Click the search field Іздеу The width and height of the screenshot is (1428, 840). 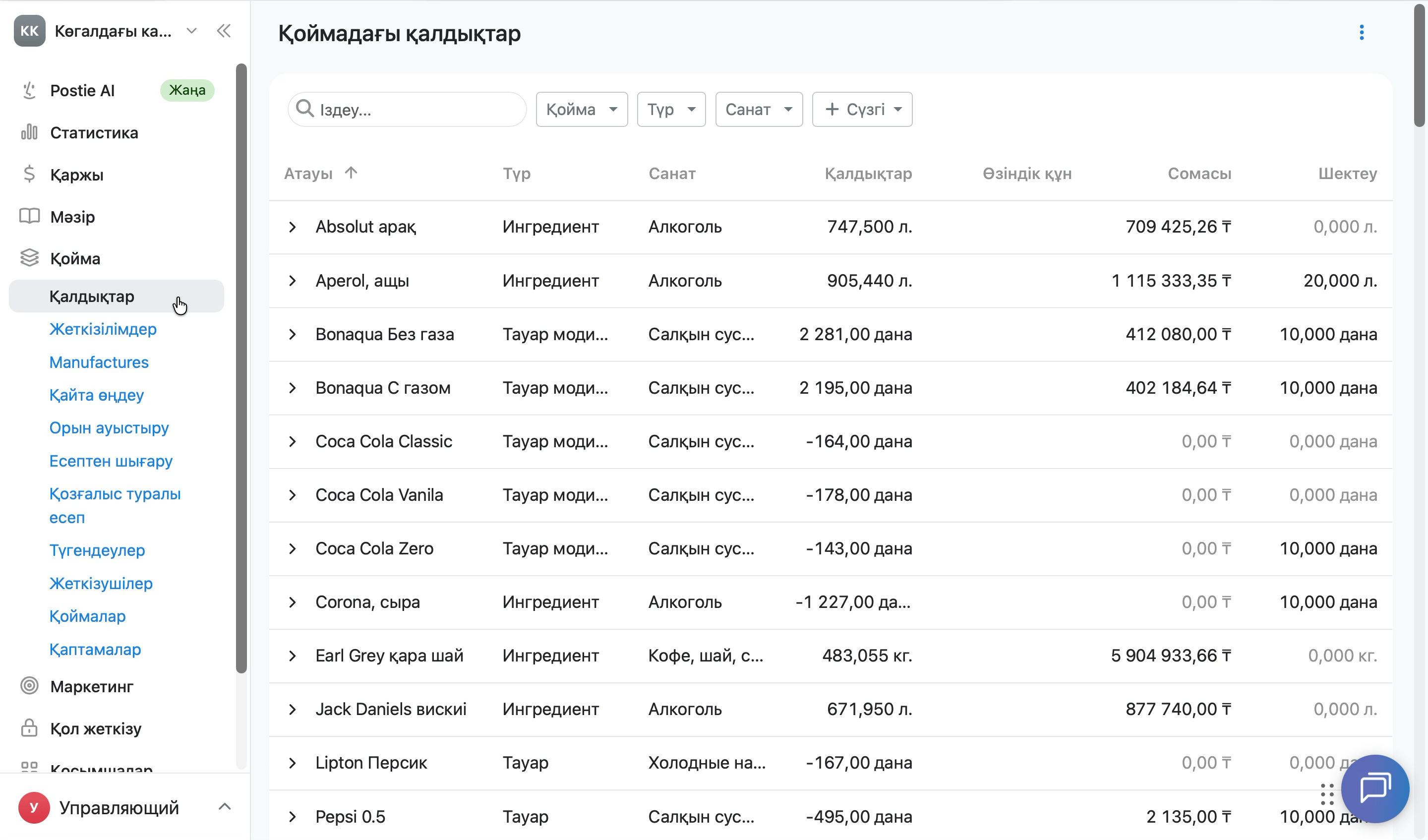[x=407, y=110]
